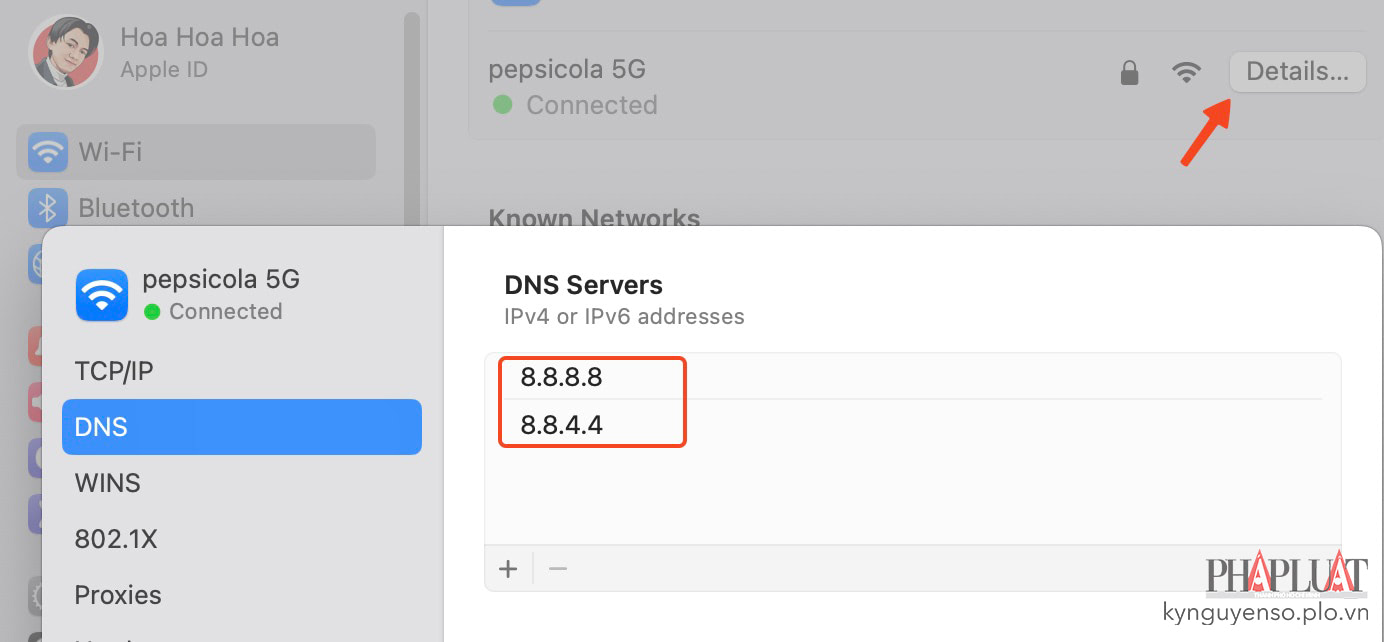Select the 8.8.8.8 DNS server entry
The height and width of the screenshot is (642, 1384).
click(562, 378)
